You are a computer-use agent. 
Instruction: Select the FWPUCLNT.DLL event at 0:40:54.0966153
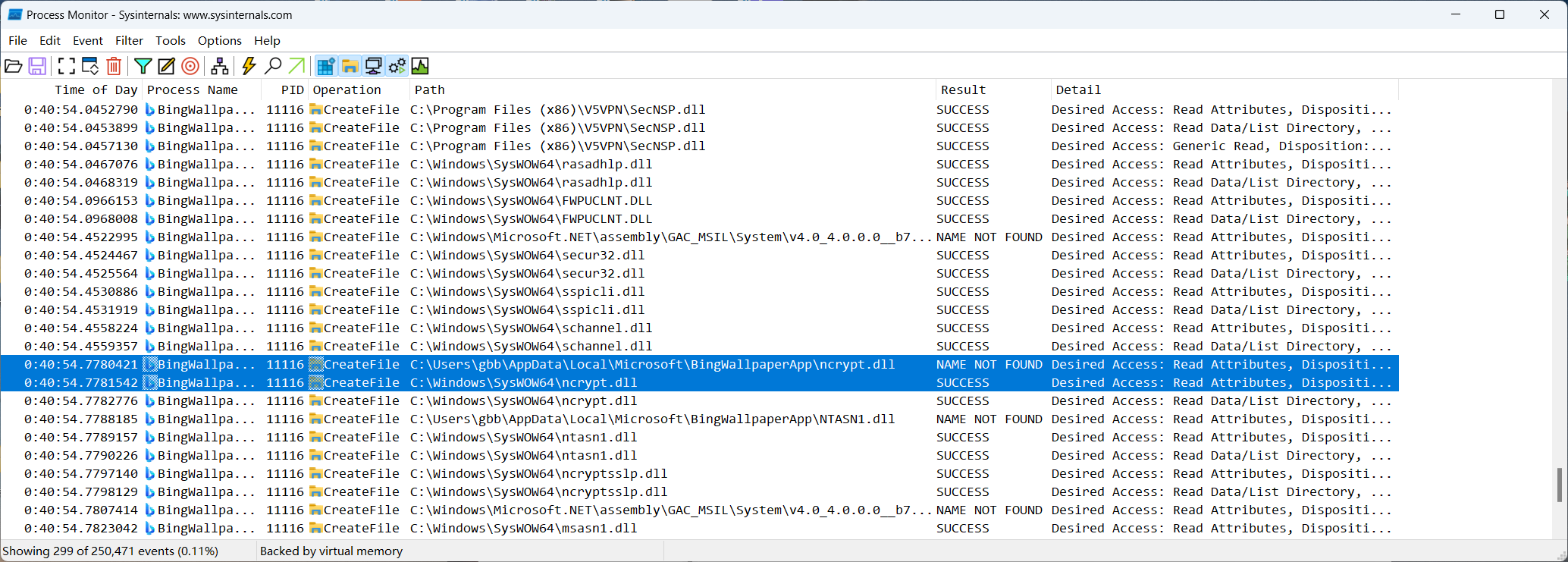[x=700, y=200]
